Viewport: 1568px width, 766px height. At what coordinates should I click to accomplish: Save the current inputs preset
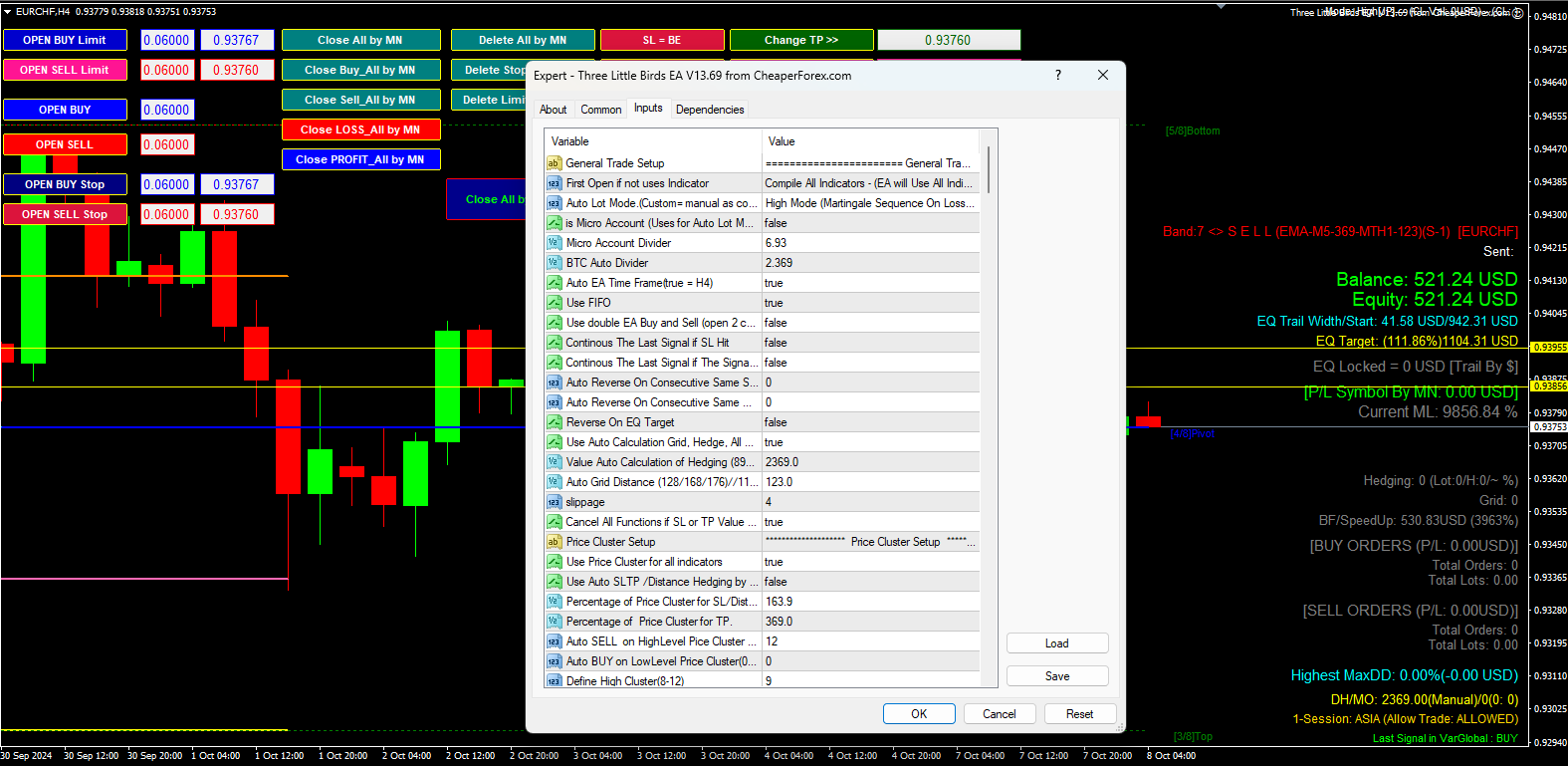coord(1057,676)
